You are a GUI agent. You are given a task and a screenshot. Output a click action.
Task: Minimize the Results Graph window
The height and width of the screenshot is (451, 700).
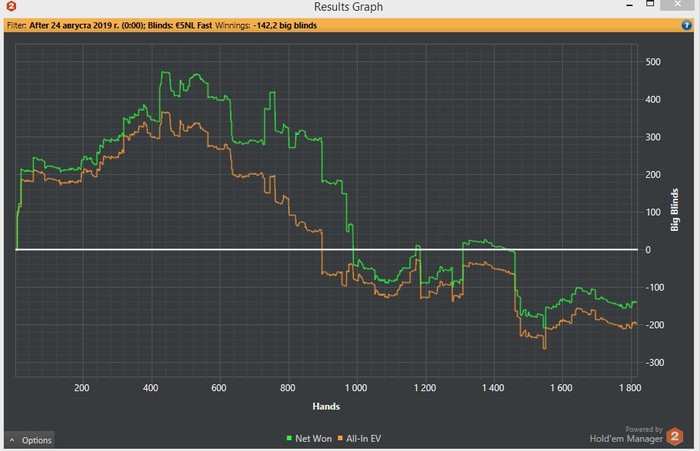pyautogui.click(x=629, y=5)
